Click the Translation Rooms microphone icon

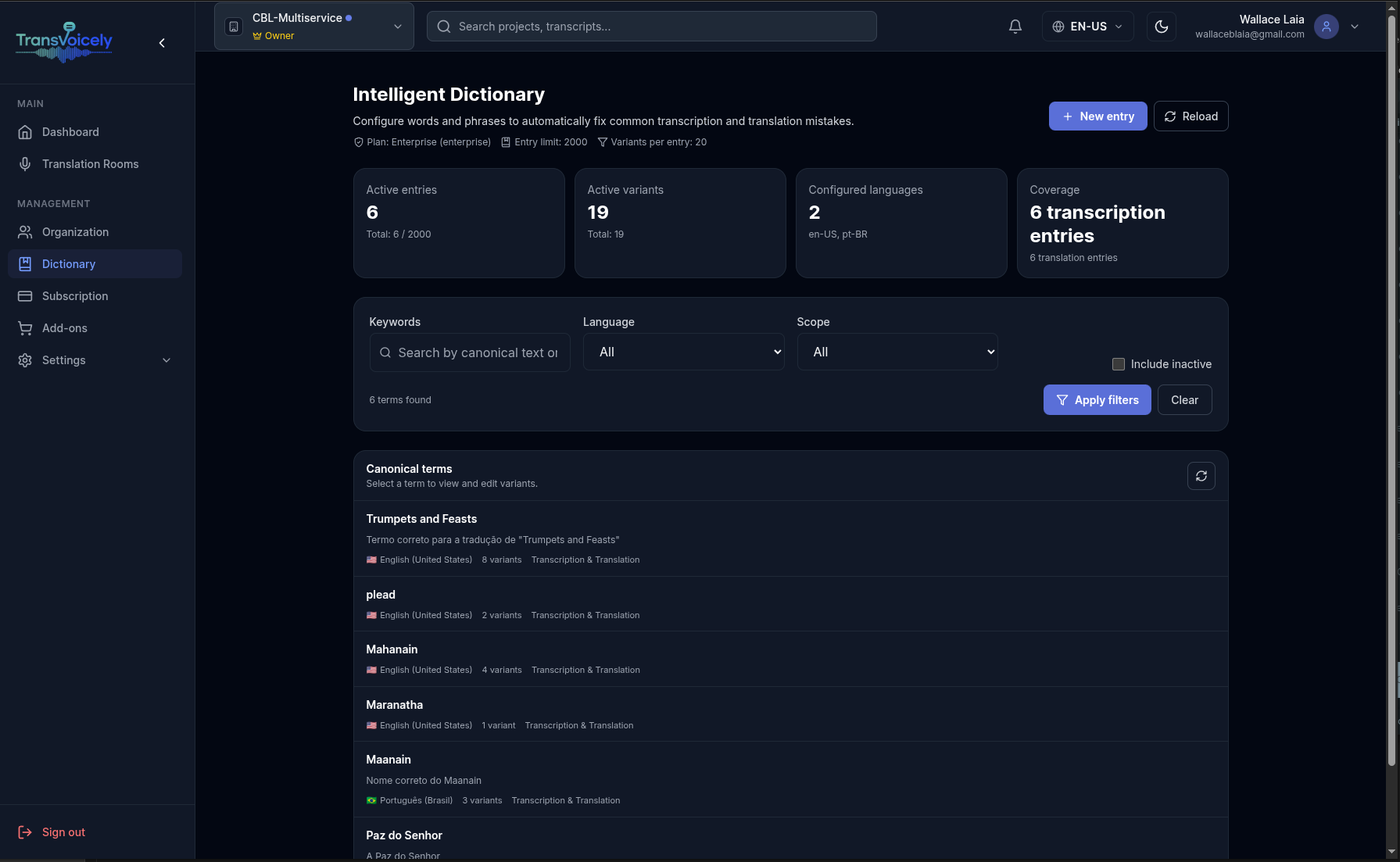25,164
